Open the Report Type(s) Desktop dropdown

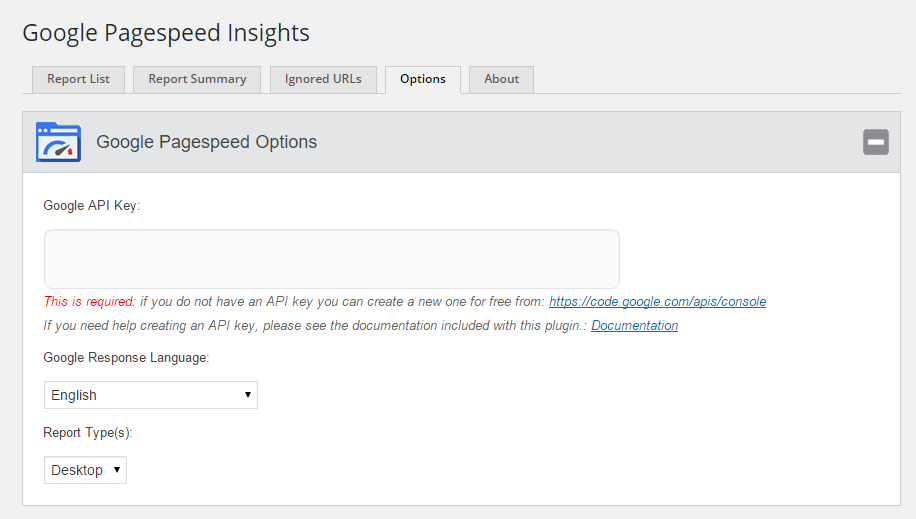[x=85, y=470]
